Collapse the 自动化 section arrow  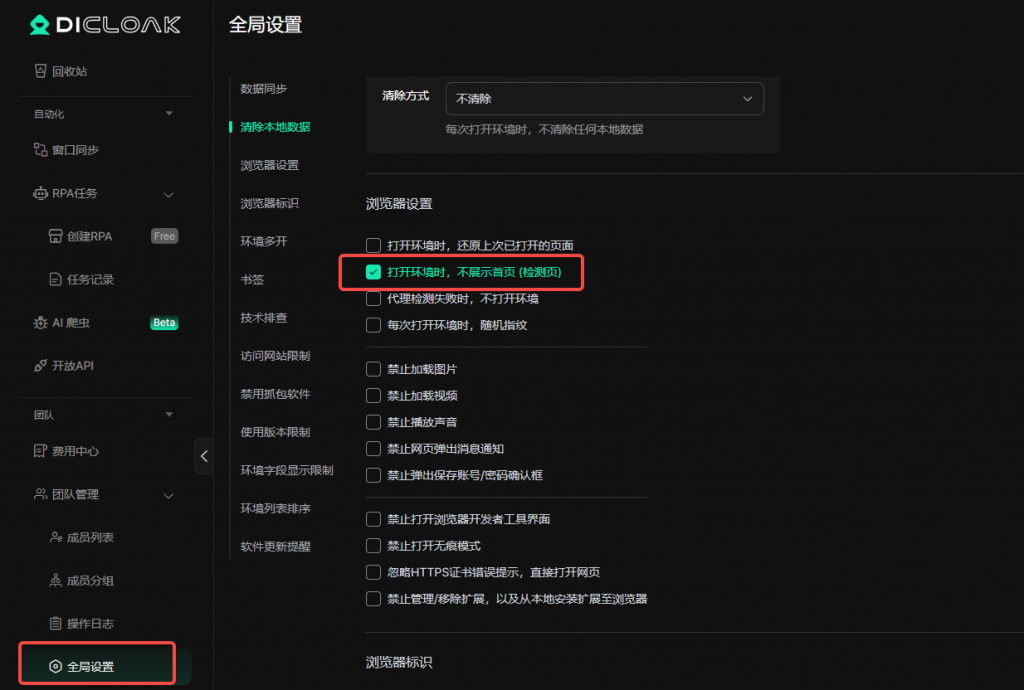tap(169, 114)
